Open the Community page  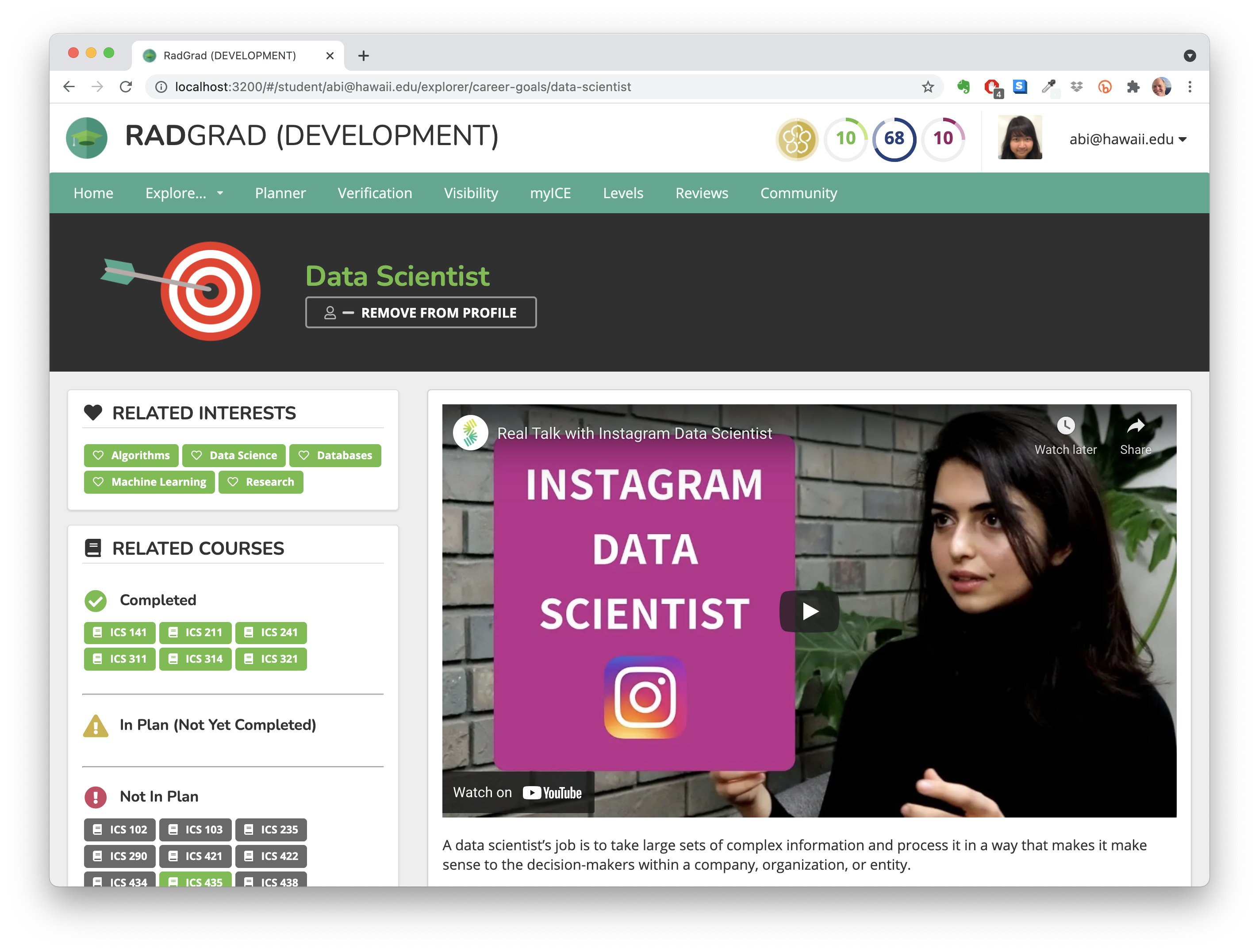tap(798, 193)
